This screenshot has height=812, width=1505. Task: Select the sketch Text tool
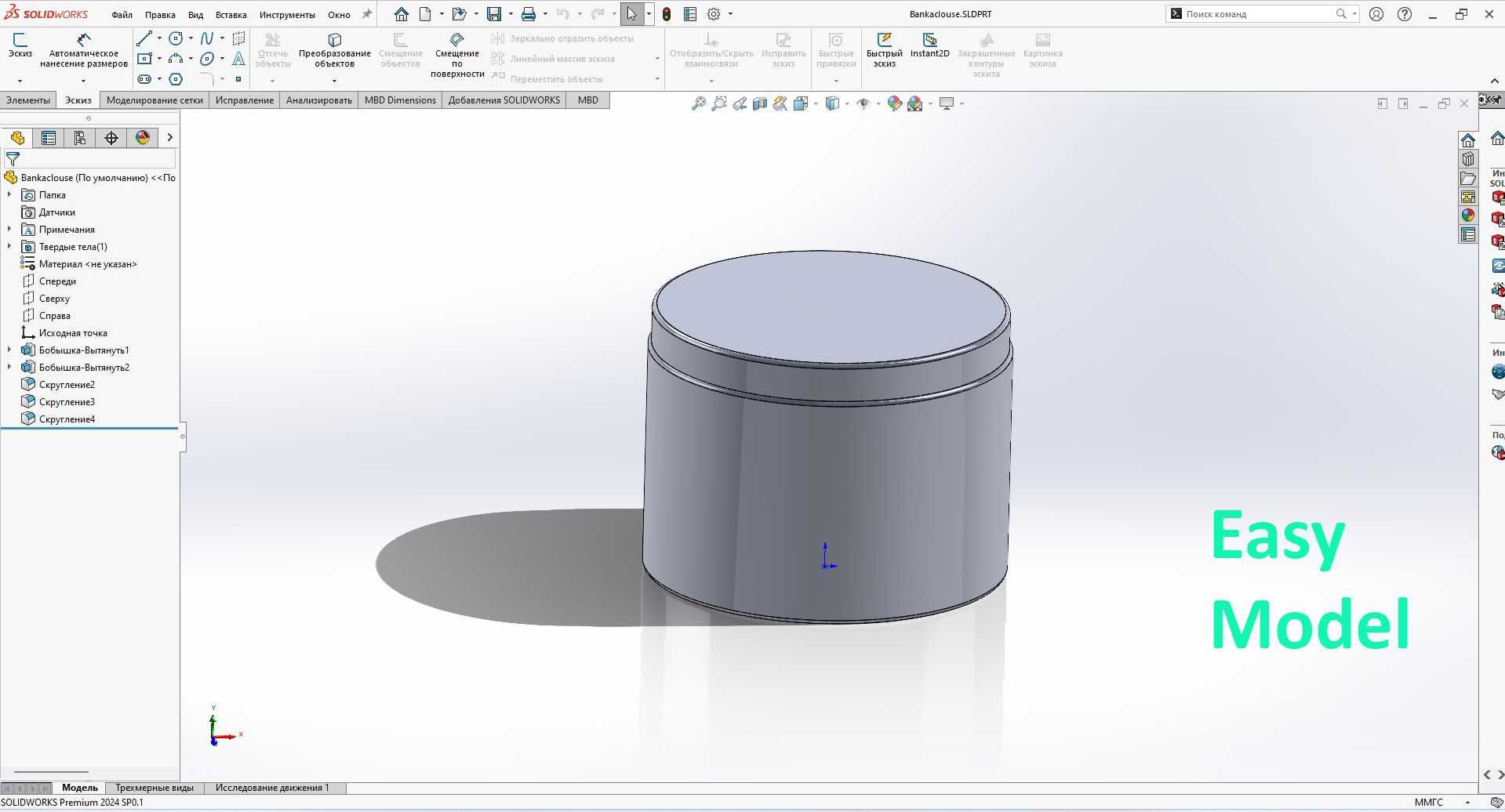239,59
